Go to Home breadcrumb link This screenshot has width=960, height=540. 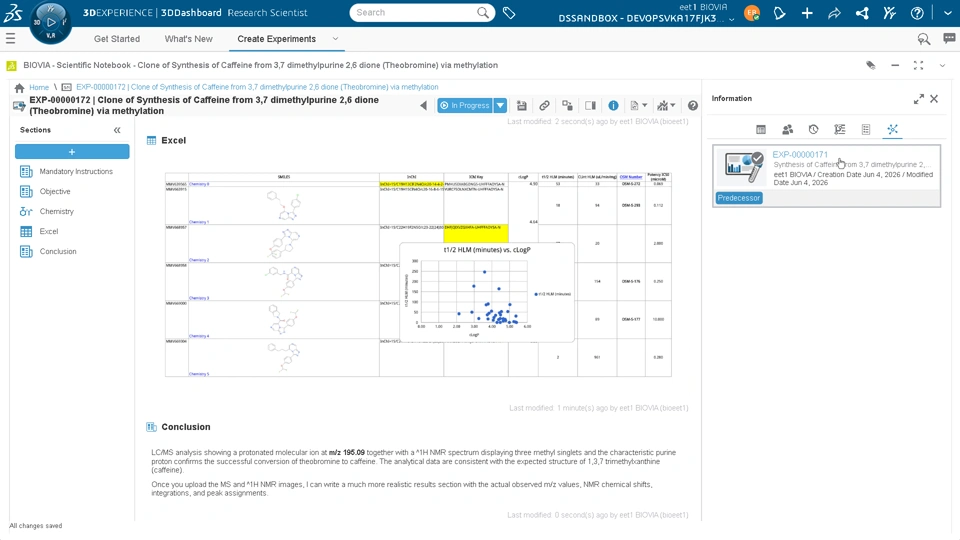pos(39,87)
